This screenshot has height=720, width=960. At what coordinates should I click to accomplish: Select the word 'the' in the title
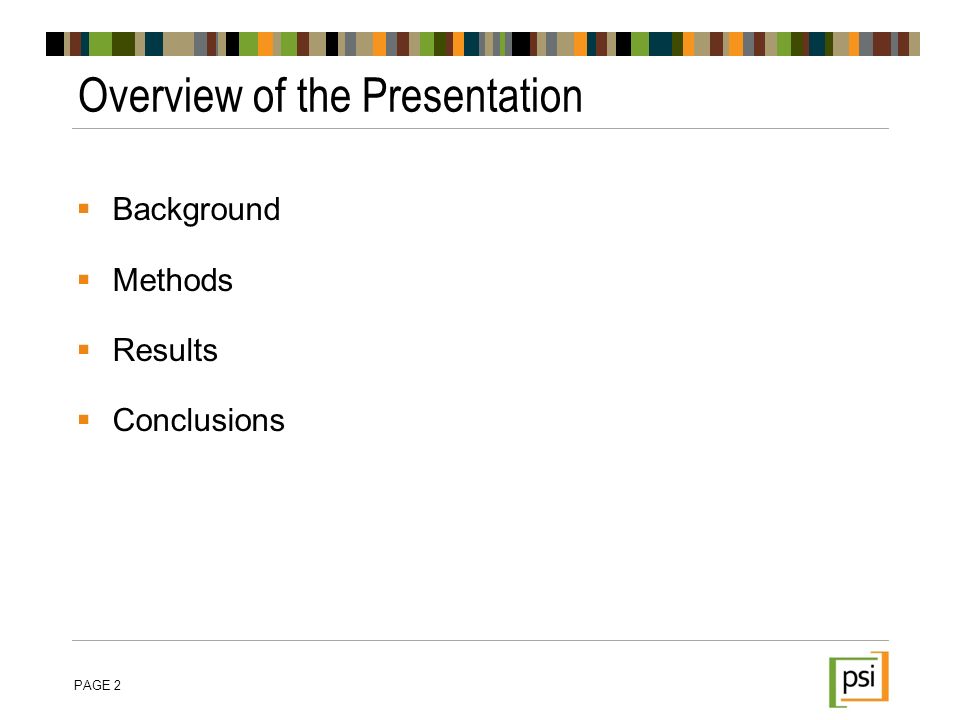pyautogui.click(x=324, y=96)
